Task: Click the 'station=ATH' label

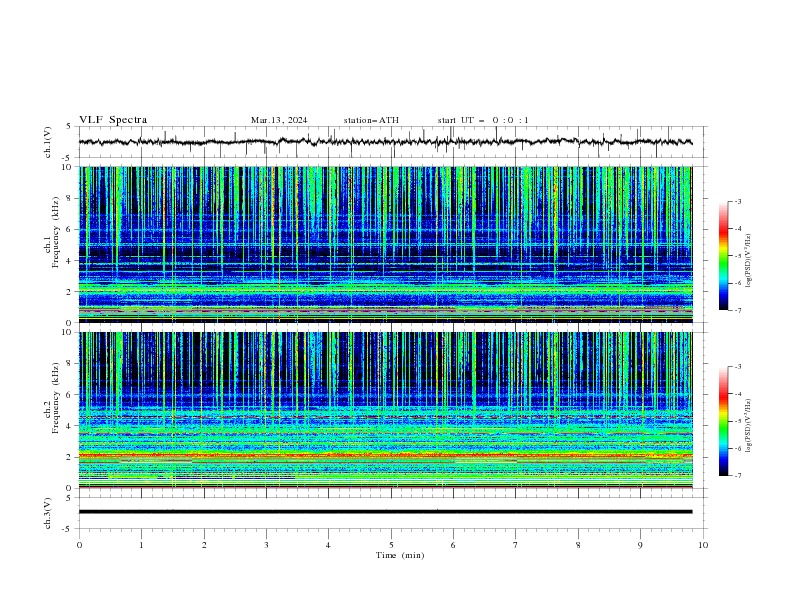Action: click(x=371, y=120)
